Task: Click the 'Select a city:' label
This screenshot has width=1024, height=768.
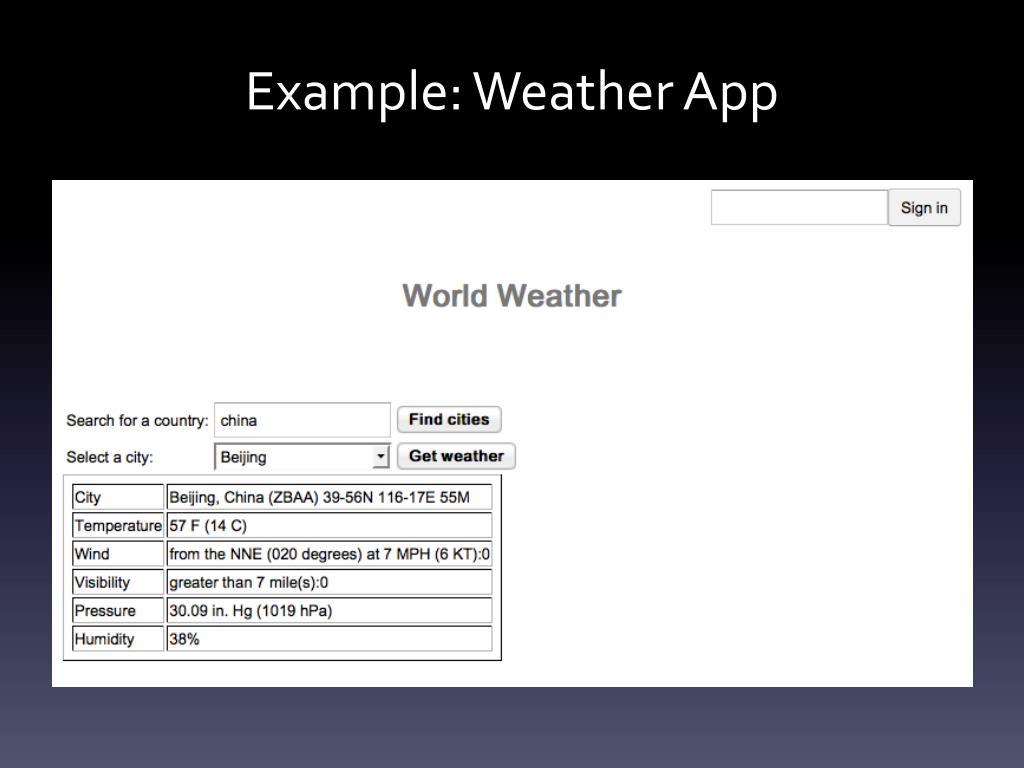Action: click(110, 457)
